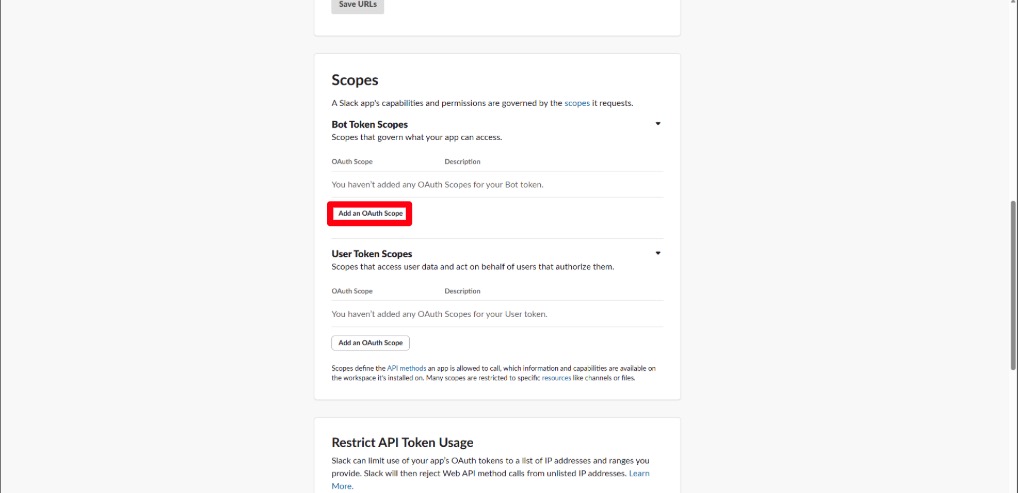
Task: Click the scrollbar down arrow
Action: [x=1013, y=487]
